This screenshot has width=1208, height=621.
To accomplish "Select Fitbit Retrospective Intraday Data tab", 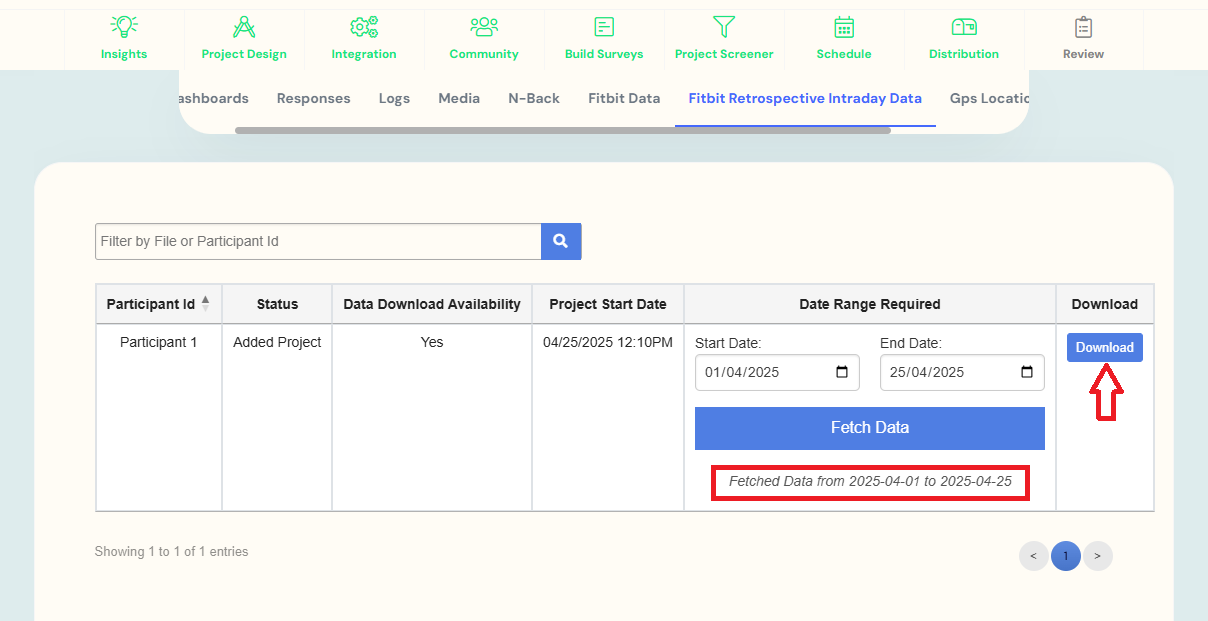I will pos(805,98).
